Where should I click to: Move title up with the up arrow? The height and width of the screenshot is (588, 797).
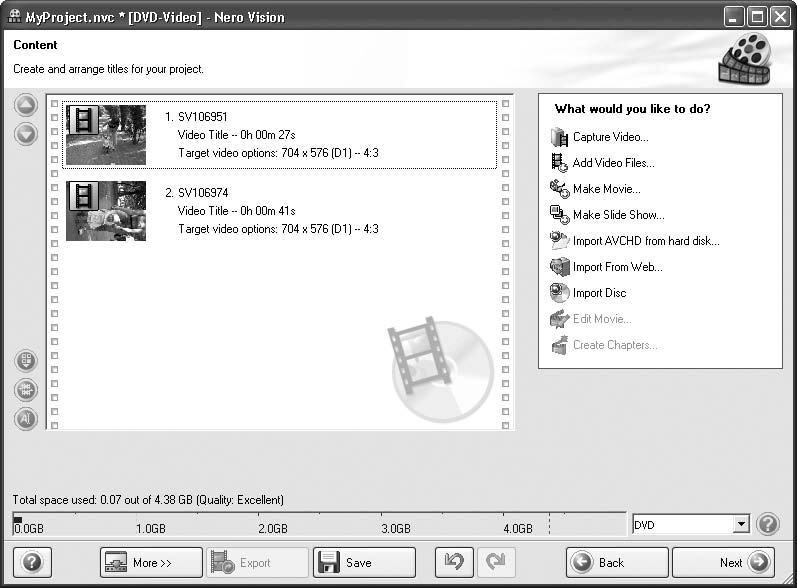[26, 106]
